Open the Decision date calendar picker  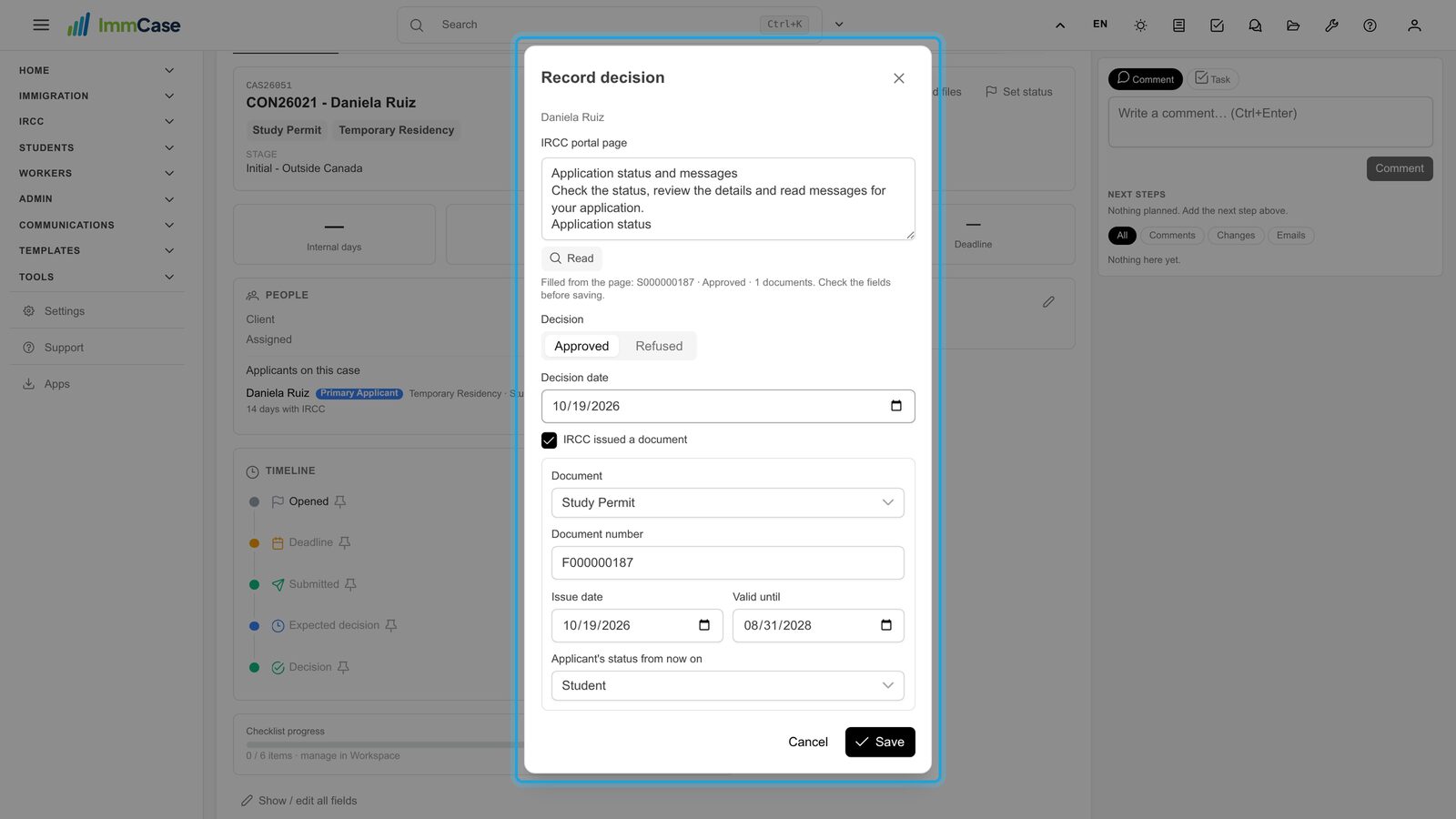(896, 406)
